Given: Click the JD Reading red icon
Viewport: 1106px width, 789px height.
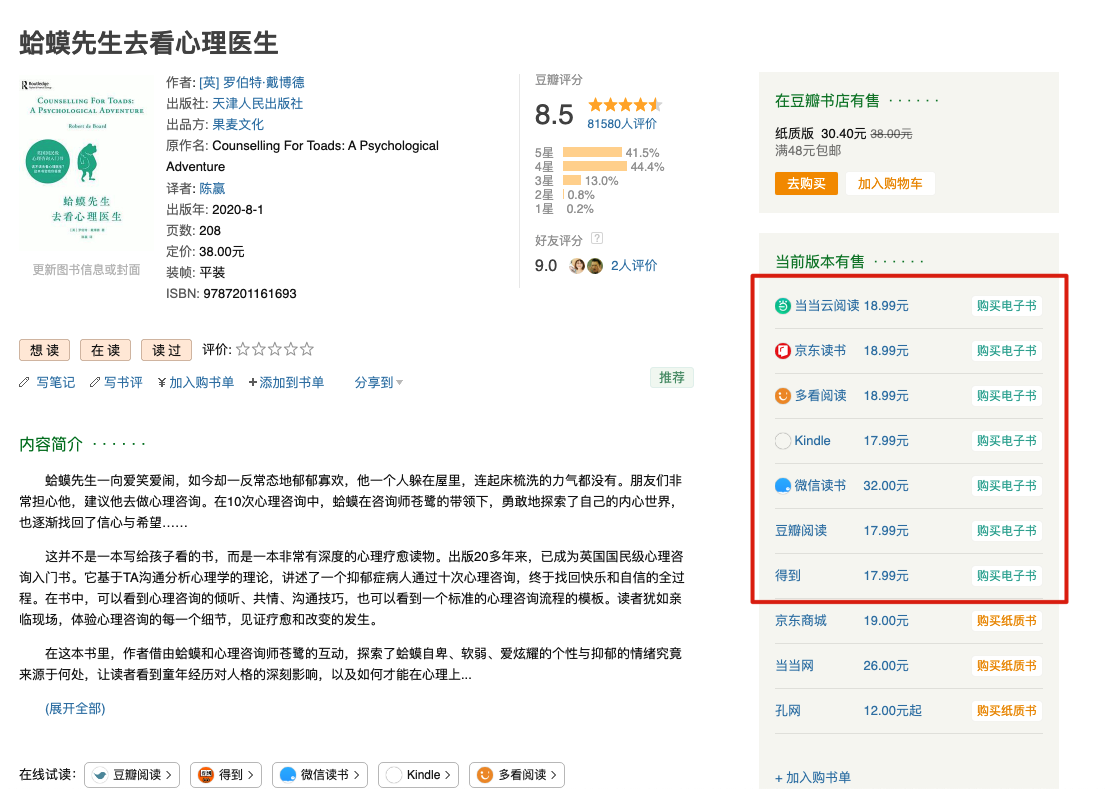Looking at the screenshot, I should [x=783, y=351].
